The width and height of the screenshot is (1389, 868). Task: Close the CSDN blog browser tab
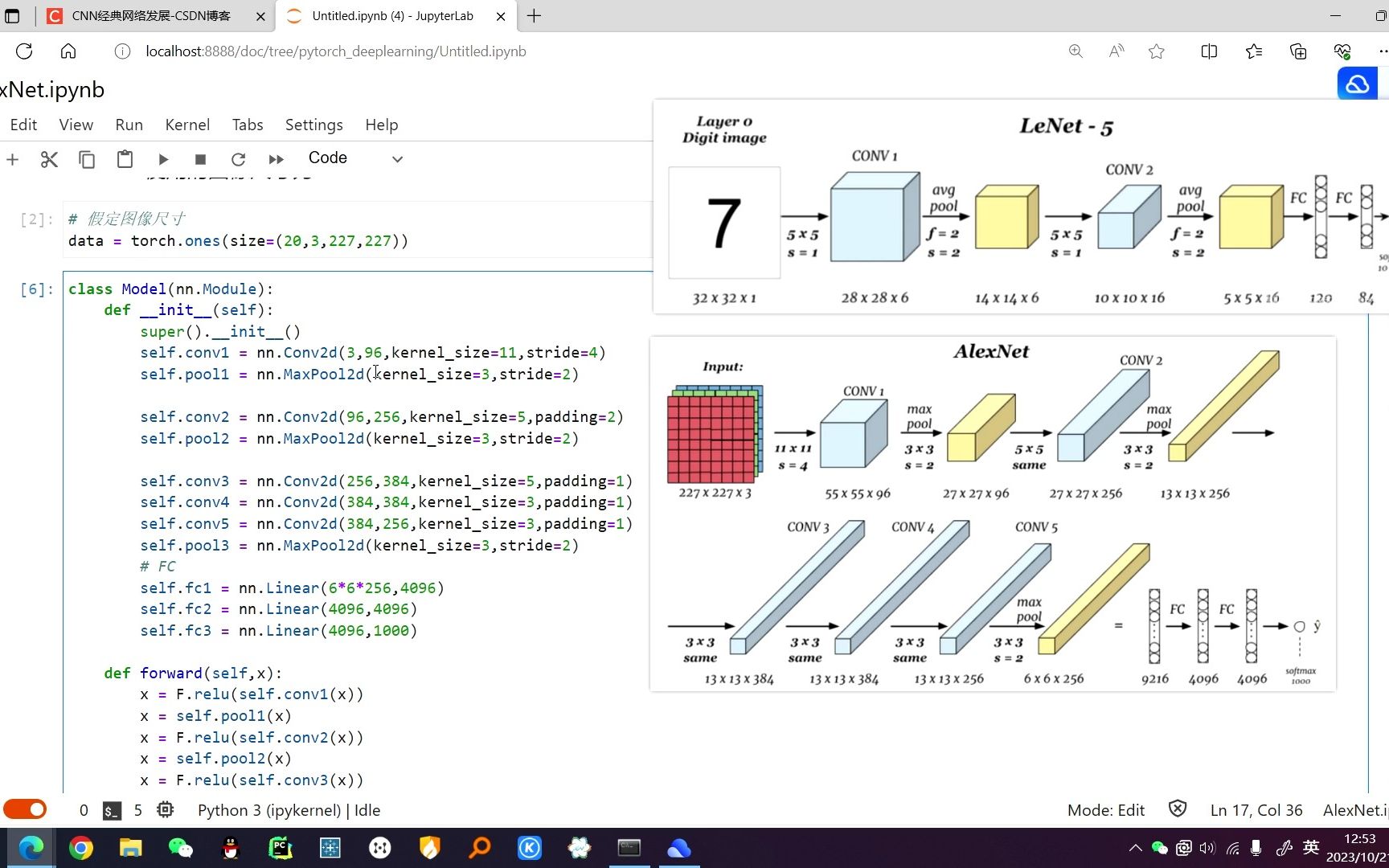click(260, 16)
